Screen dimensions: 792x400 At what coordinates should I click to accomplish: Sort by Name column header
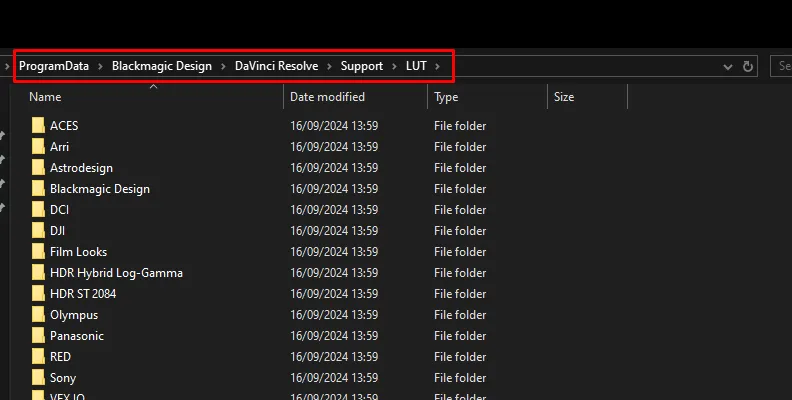[x=45, y=97]
